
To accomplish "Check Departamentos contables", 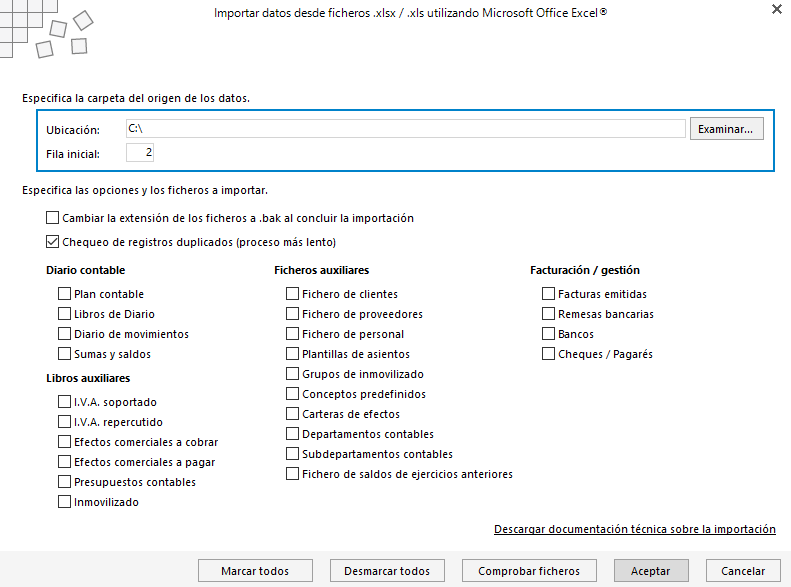I will [293, 434].
